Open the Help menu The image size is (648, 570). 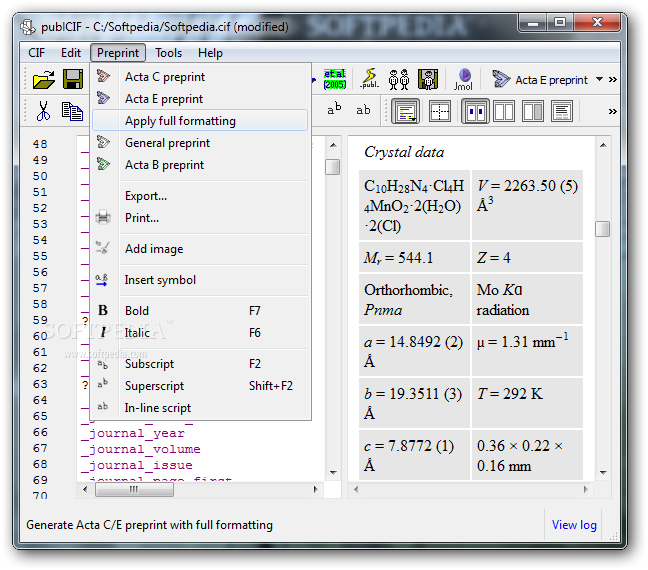pos(210,53)
